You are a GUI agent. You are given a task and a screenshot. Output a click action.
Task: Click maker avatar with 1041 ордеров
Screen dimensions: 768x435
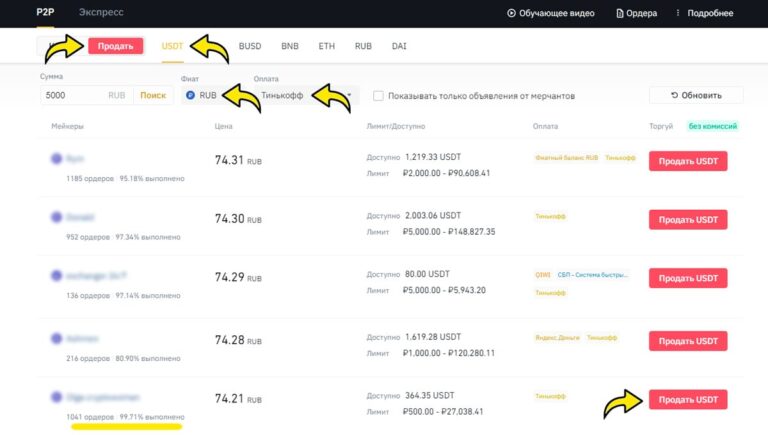[56, 397]
